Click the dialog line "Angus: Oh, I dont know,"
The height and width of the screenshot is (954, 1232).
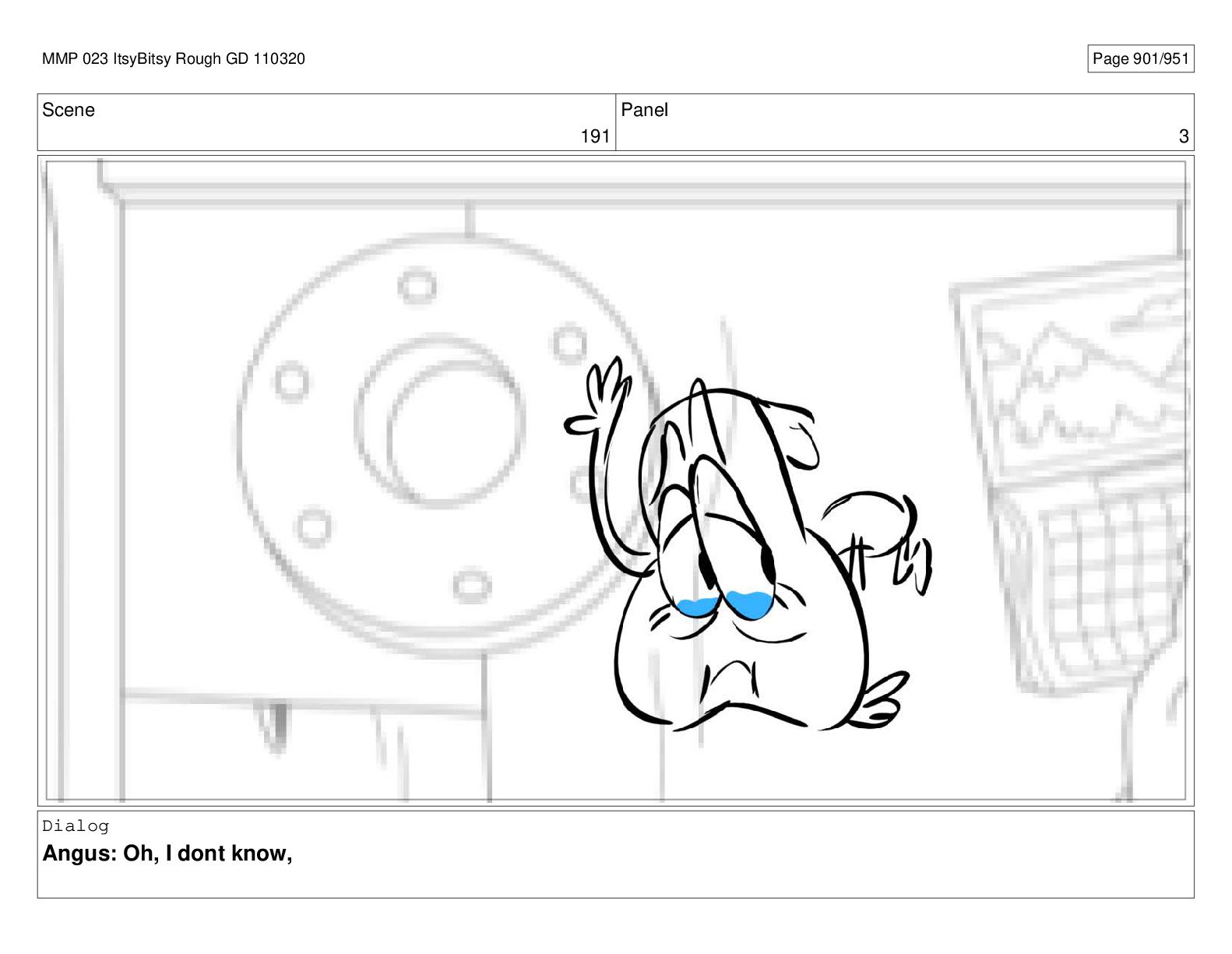click(x=167, y=854)
